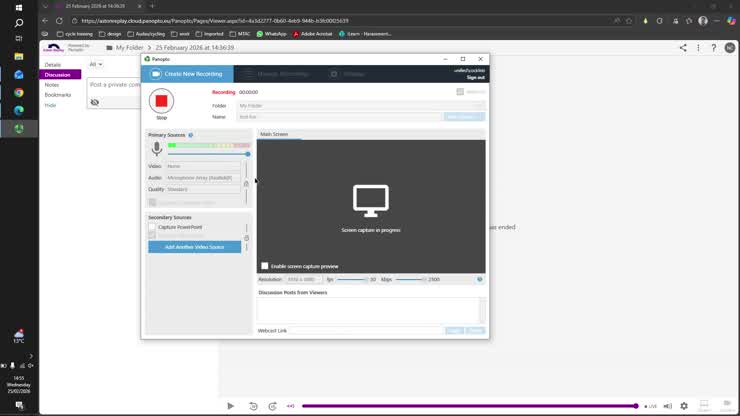
Task: Open the WhatsApp bookmark
Action: click(272, 34)
